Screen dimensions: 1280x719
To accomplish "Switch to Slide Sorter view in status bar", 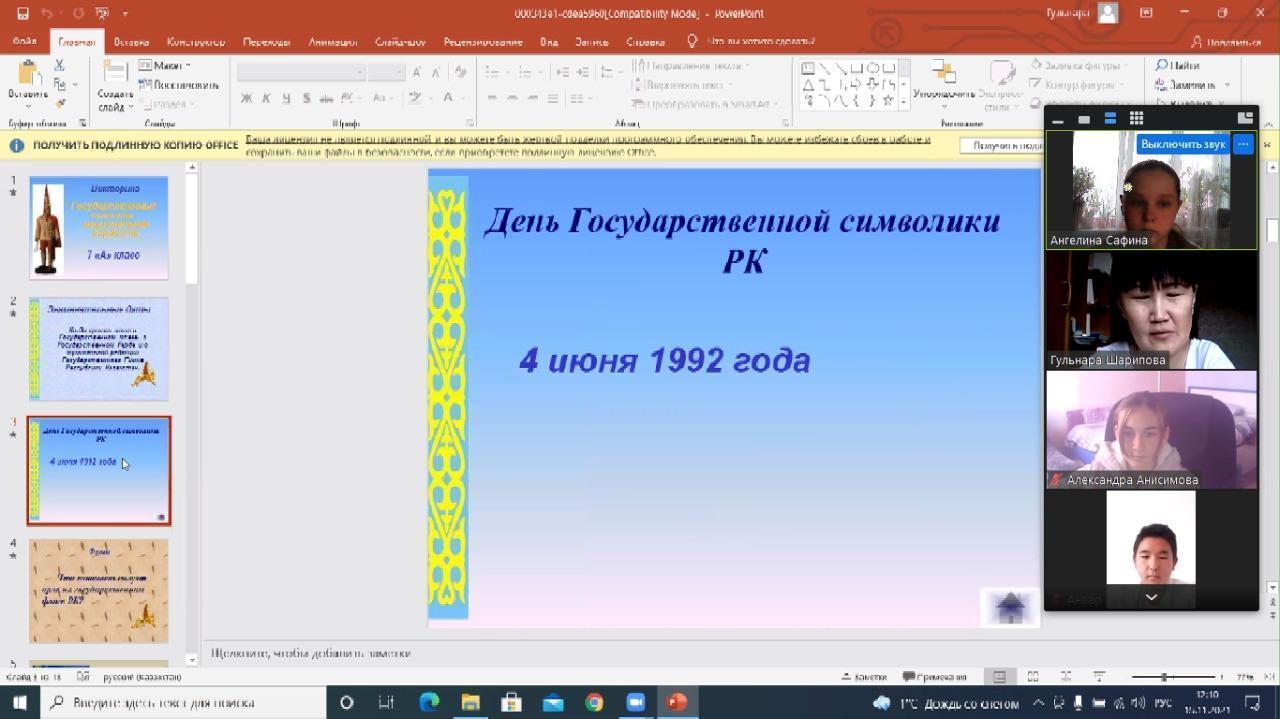I will [1033, 675].
